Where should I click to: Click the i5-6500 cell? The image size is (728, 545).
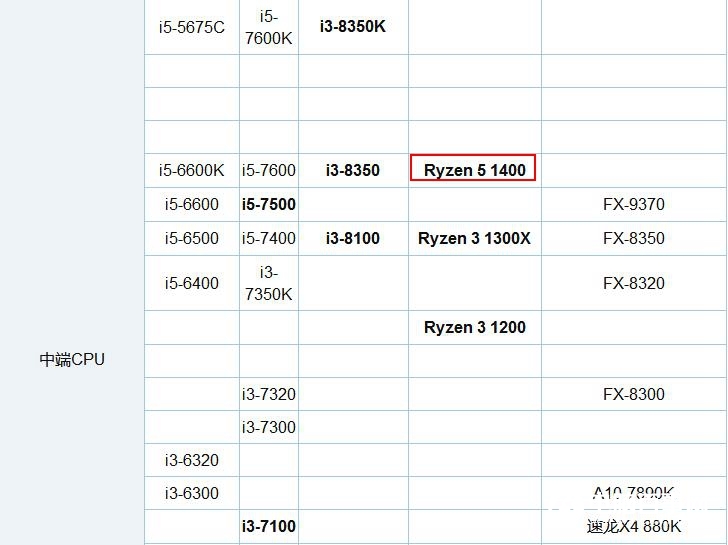[191, 238]
